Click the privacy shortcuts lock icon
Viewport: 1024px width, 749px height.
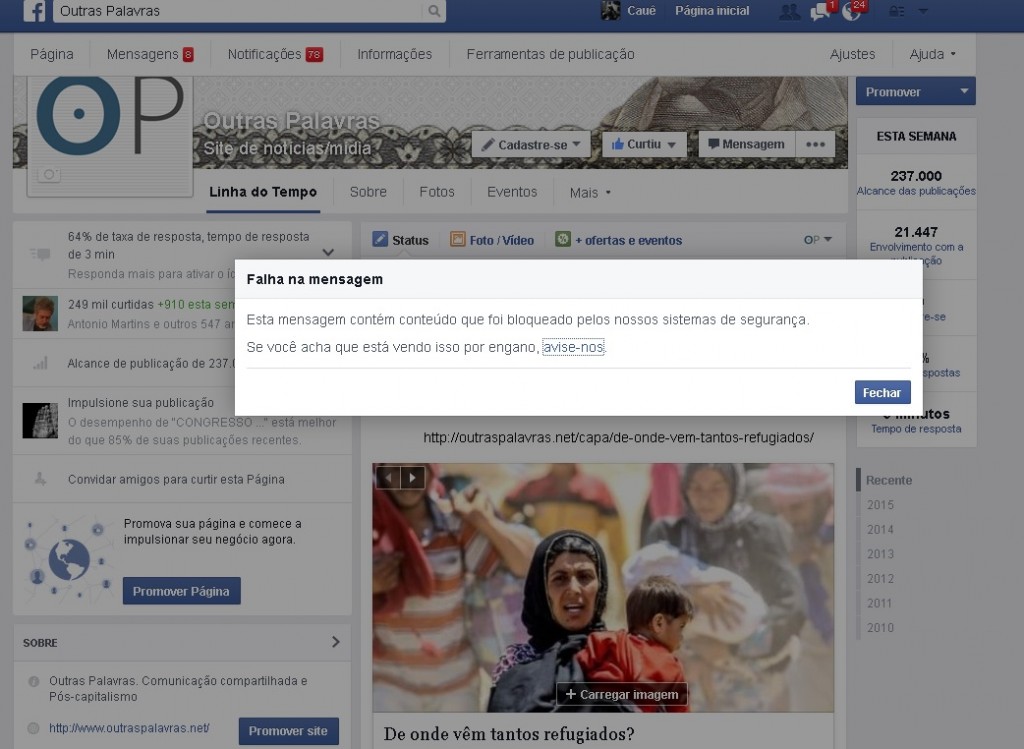tap(897, 11)
